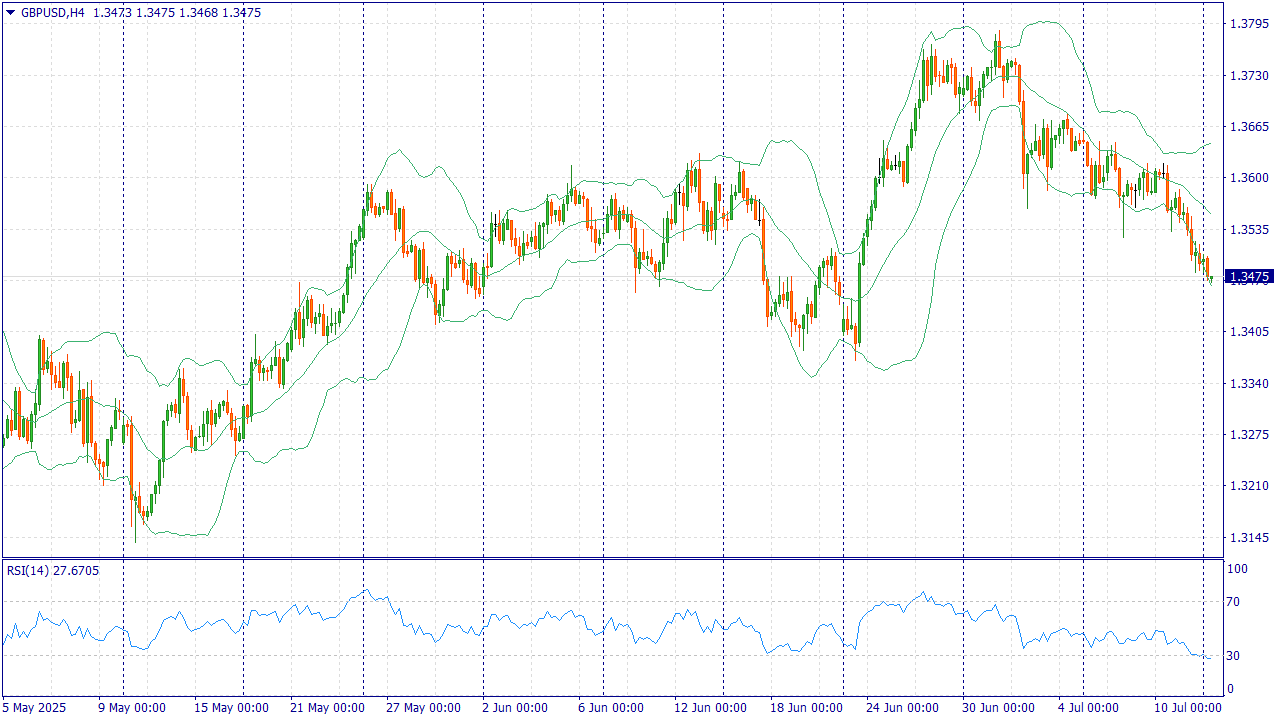Click the triangle arrow beside GBPUSD,H4
Image resolution: width=1280 pixels, height=720 pixels.
[10, 13]
